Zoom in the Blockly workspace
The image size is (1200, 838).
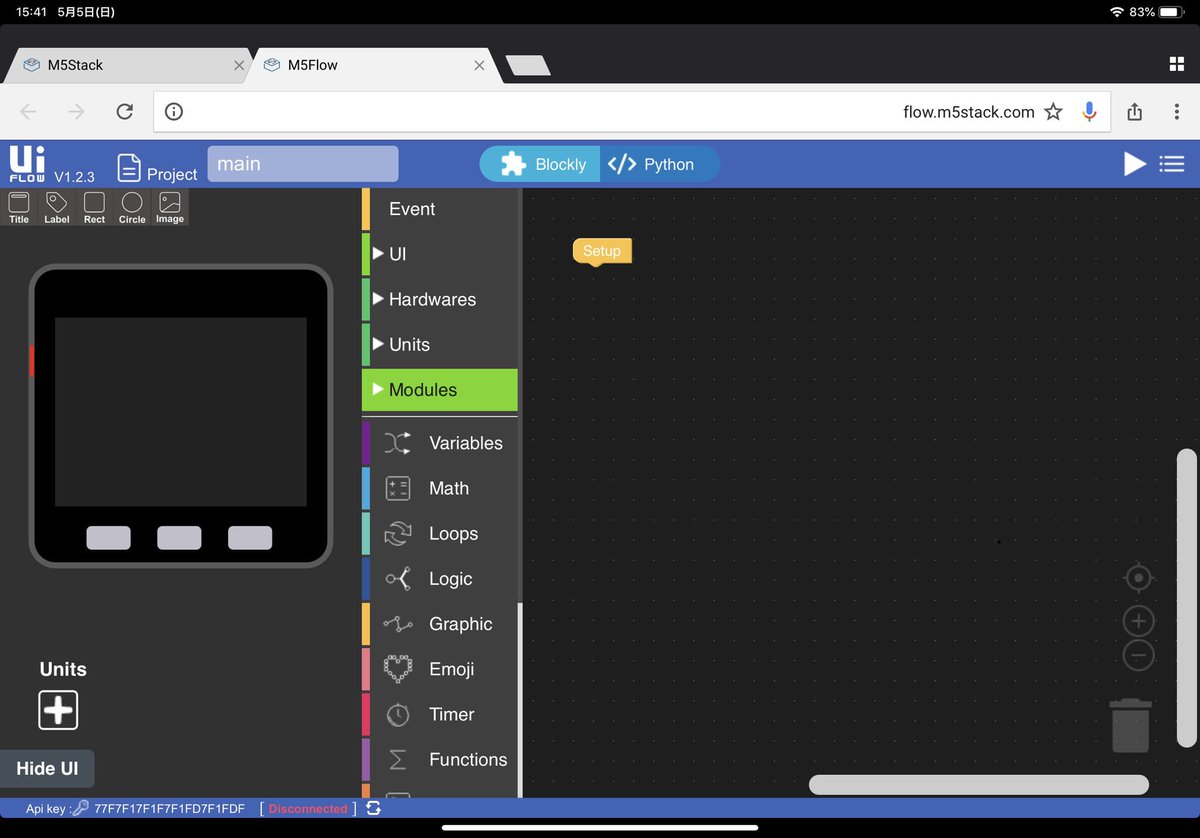coord(1139,621)
